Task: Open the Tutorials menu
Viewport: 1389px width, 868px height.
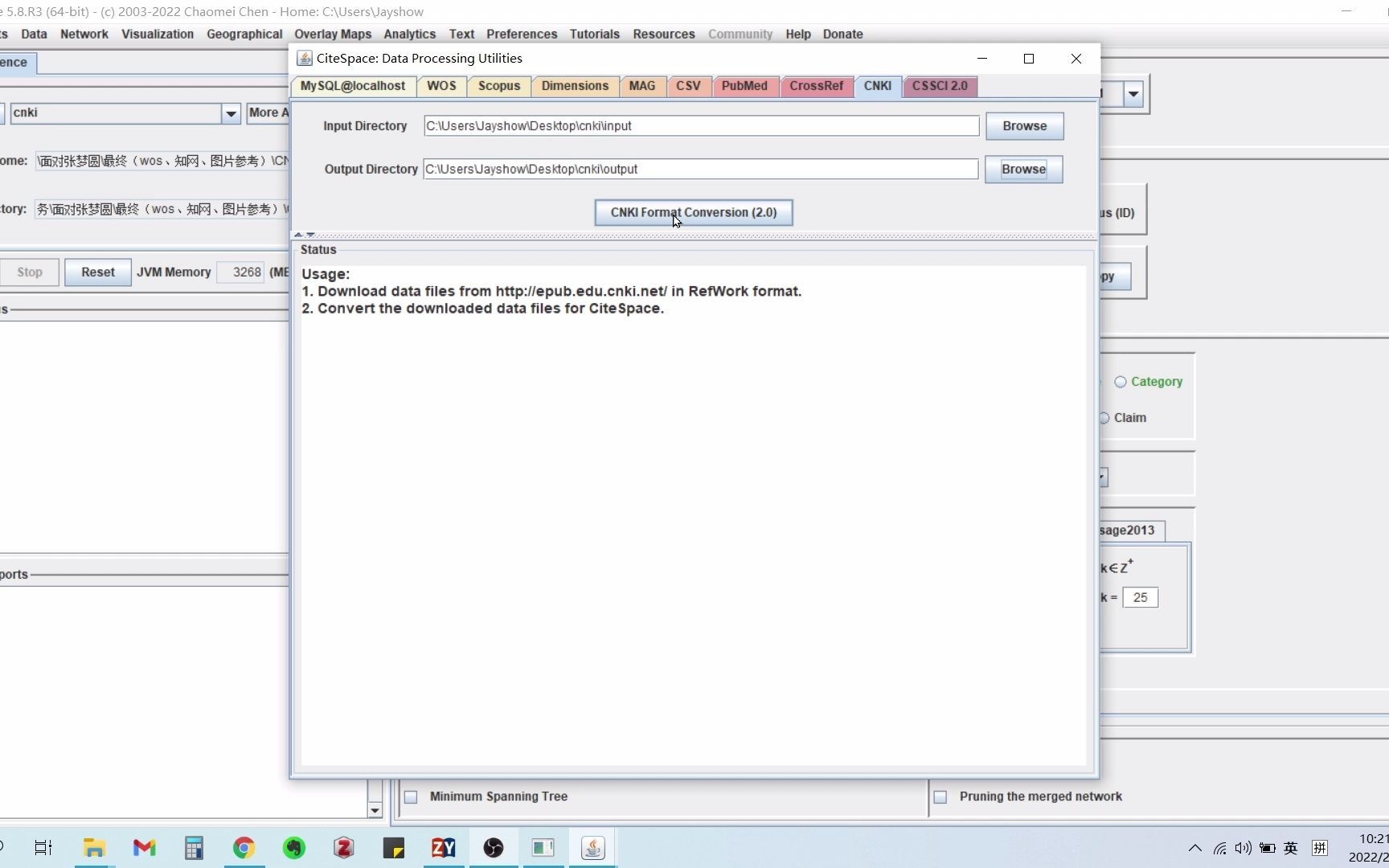Action: click(x=595, y=34)
